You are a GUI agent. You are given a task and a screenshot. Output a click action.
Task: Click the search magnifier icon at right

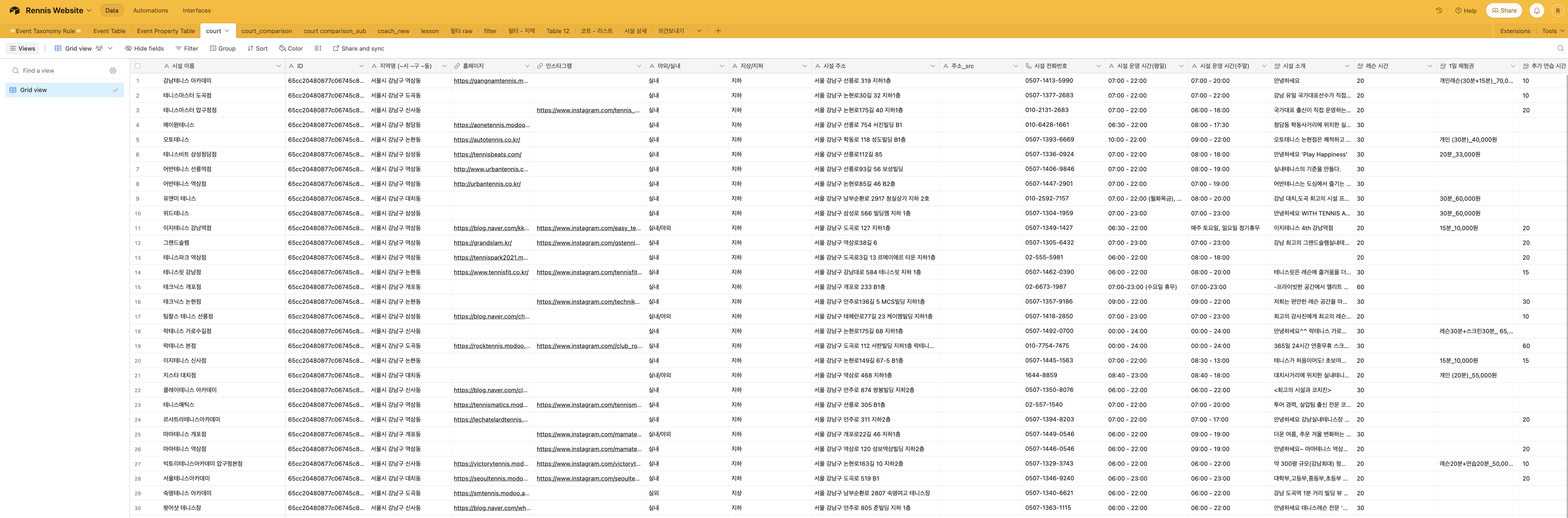click(x=1560, y=48)
